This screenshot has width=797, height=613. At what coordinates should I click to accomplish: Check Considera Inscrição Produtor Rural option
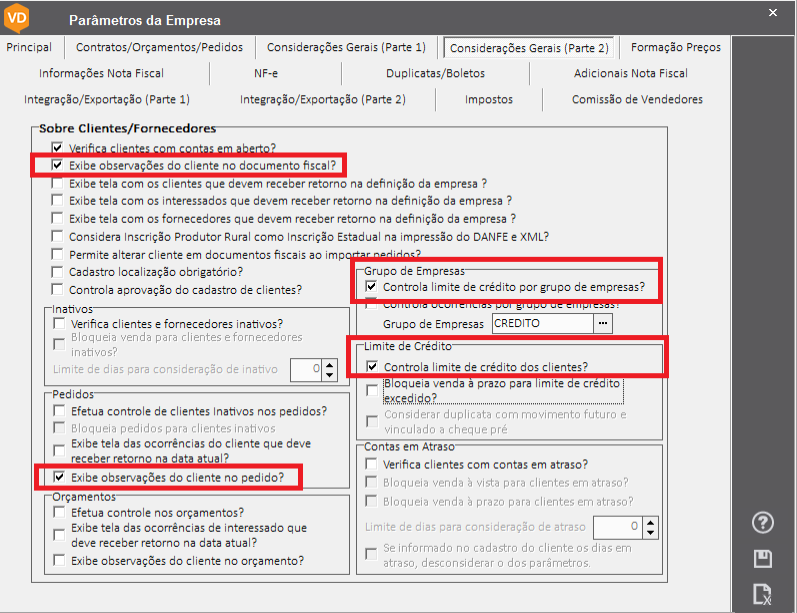tap(57, 236)
